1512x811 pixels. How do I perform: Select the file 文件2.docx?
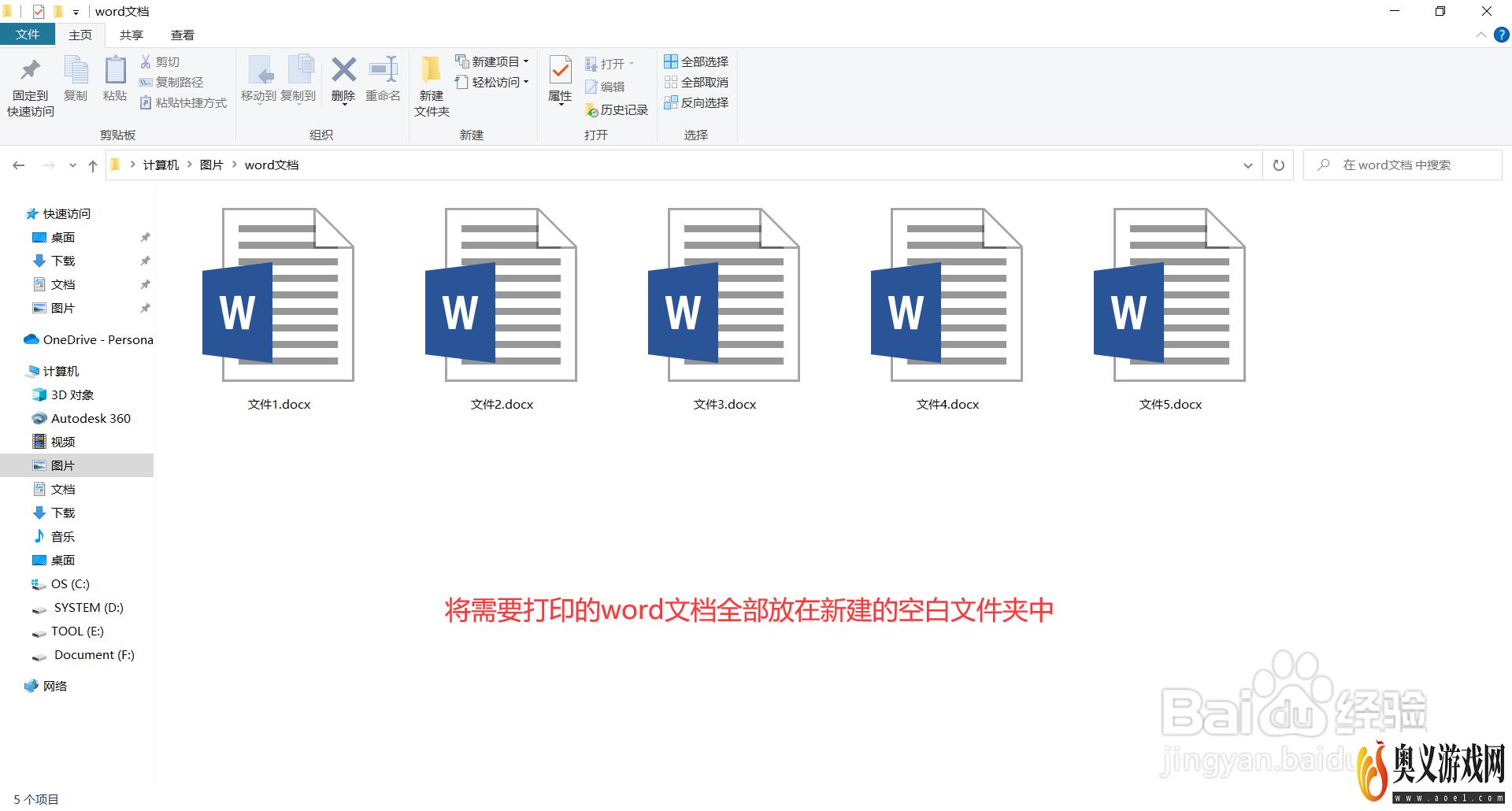coord(502,309)
